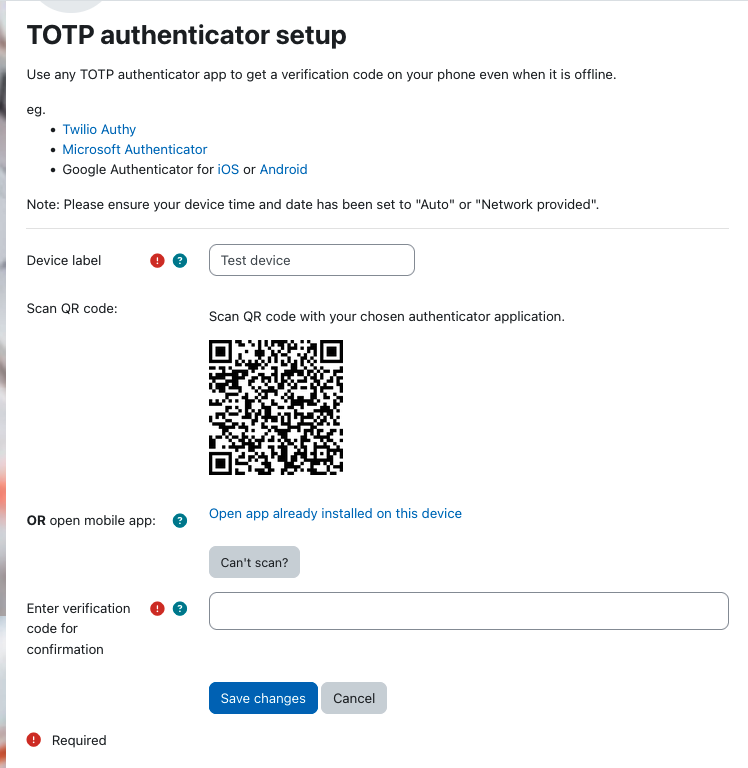
Task: Click the red required icon beside Device label
Action: (x=157, y=261)
